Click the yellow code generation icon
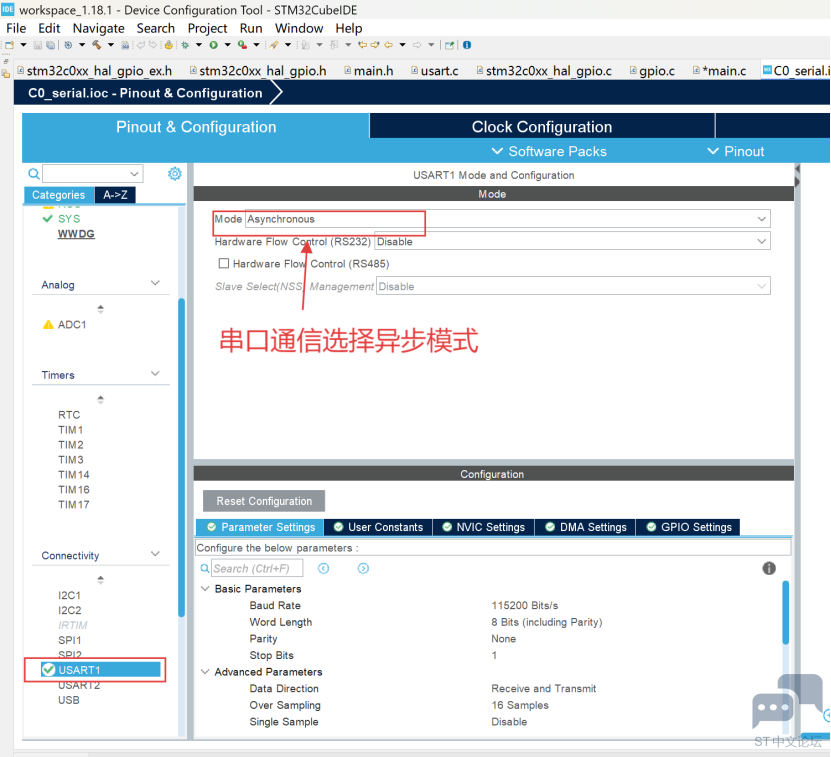The height and width of the screenshot is (757, 831). pos(169,45)
